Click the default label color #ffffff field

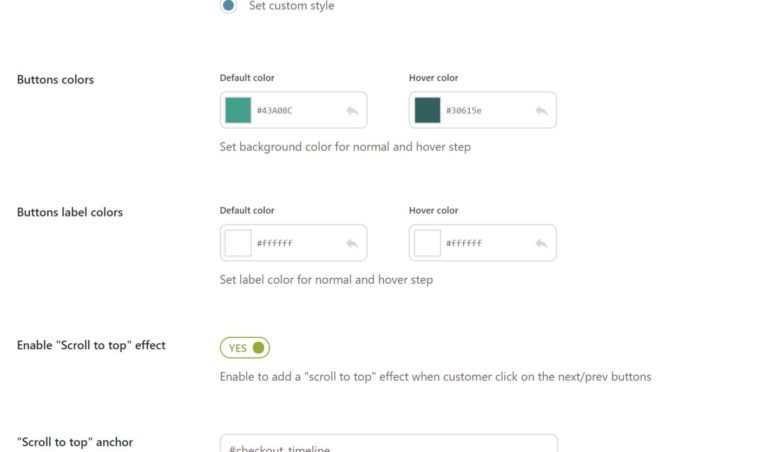[x=295, y=243]
